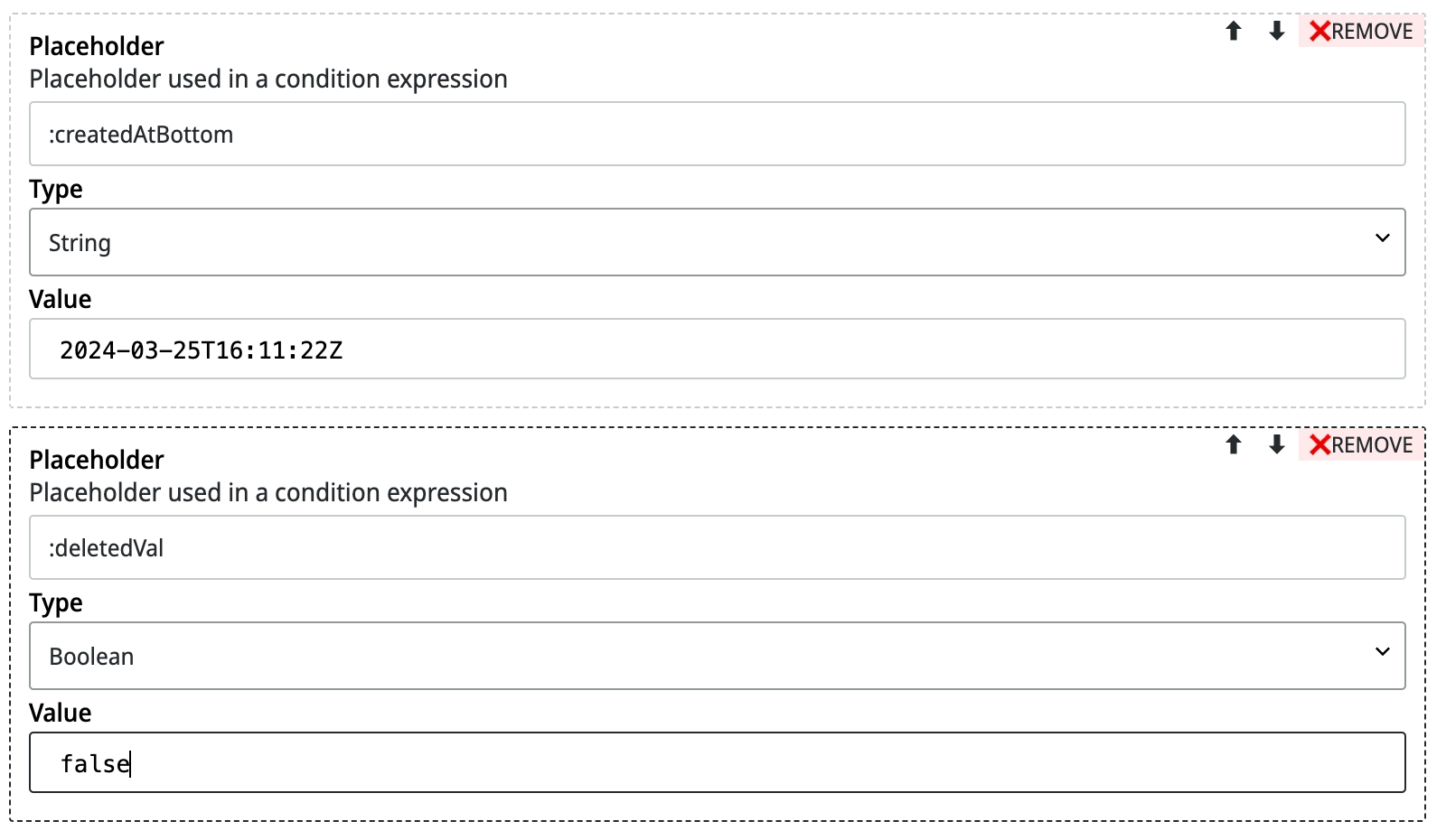Viewport: 1446px width, 840px height.
Task: Click the Value label above false
Action: coord(61,713)
